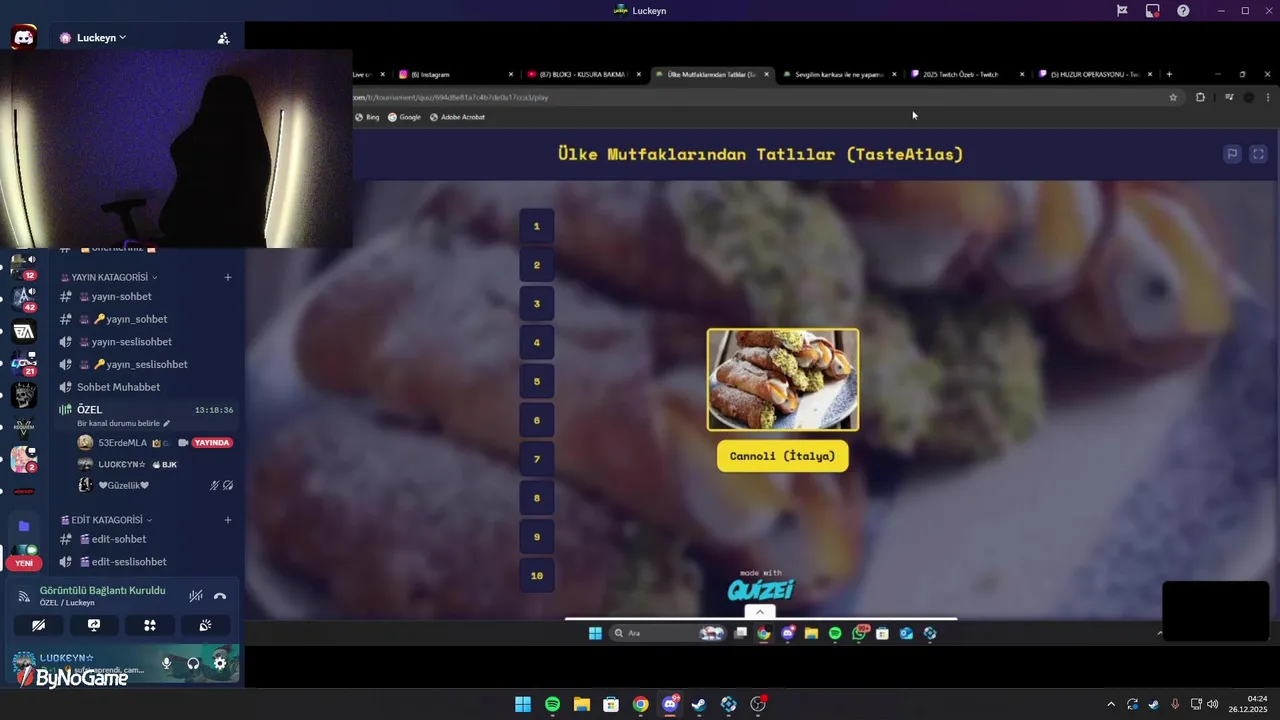Toggle quiz fullscreen mode
This screenshot has width=1280, height=720.
[1258, 154]
